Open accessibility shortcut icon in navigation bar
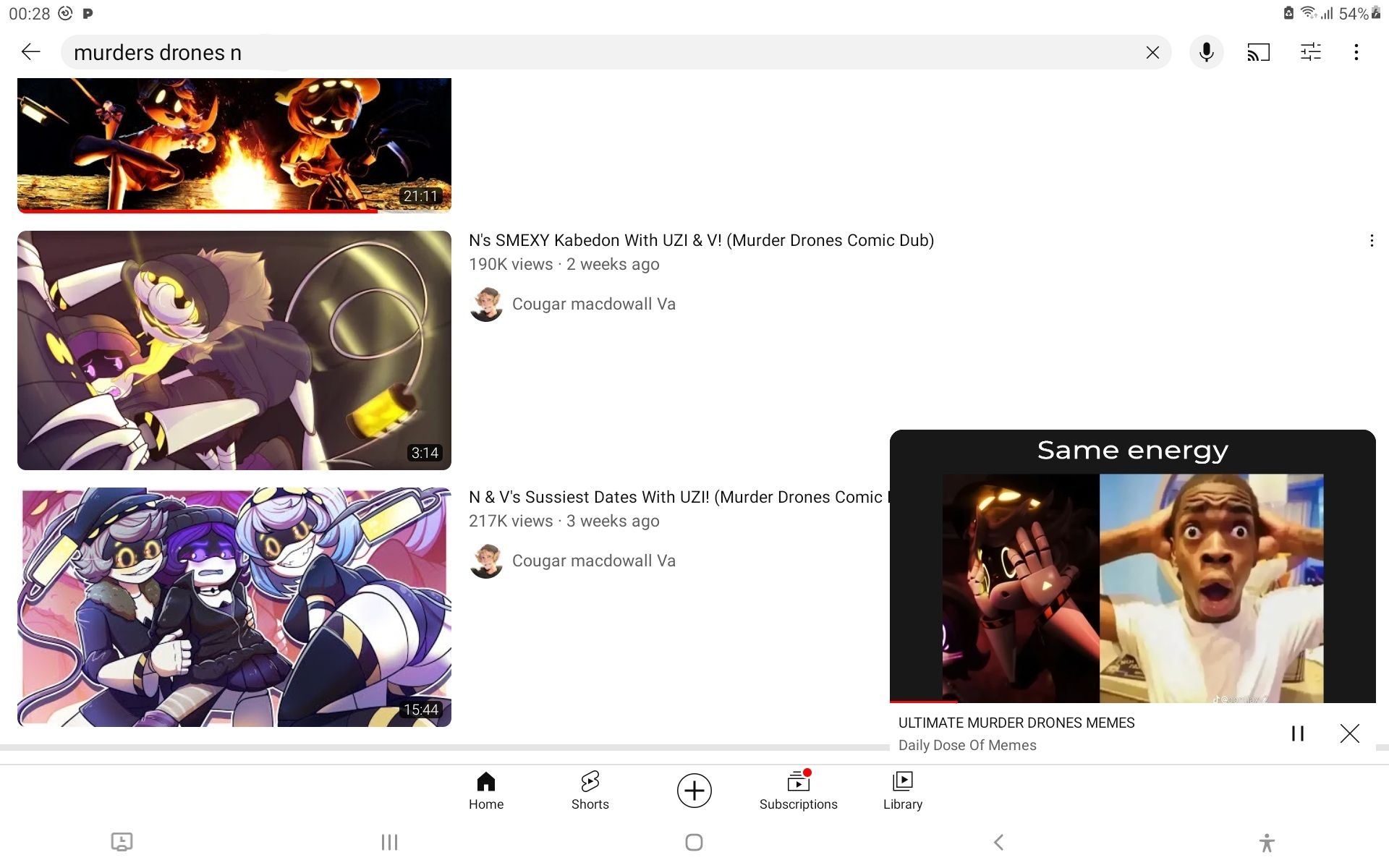 pyautogui.click(x=1266, y=843)
